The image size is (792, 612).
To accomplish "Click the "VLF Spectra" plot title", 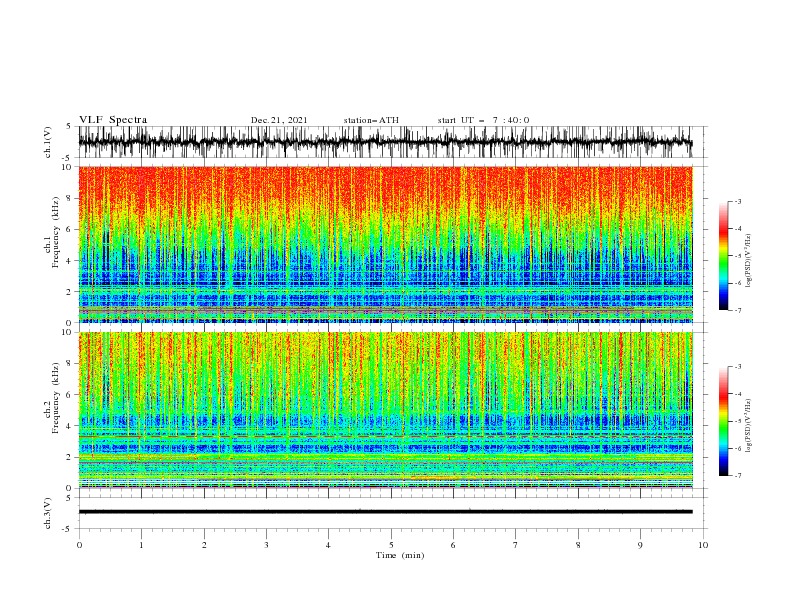I will coord(113,120).
